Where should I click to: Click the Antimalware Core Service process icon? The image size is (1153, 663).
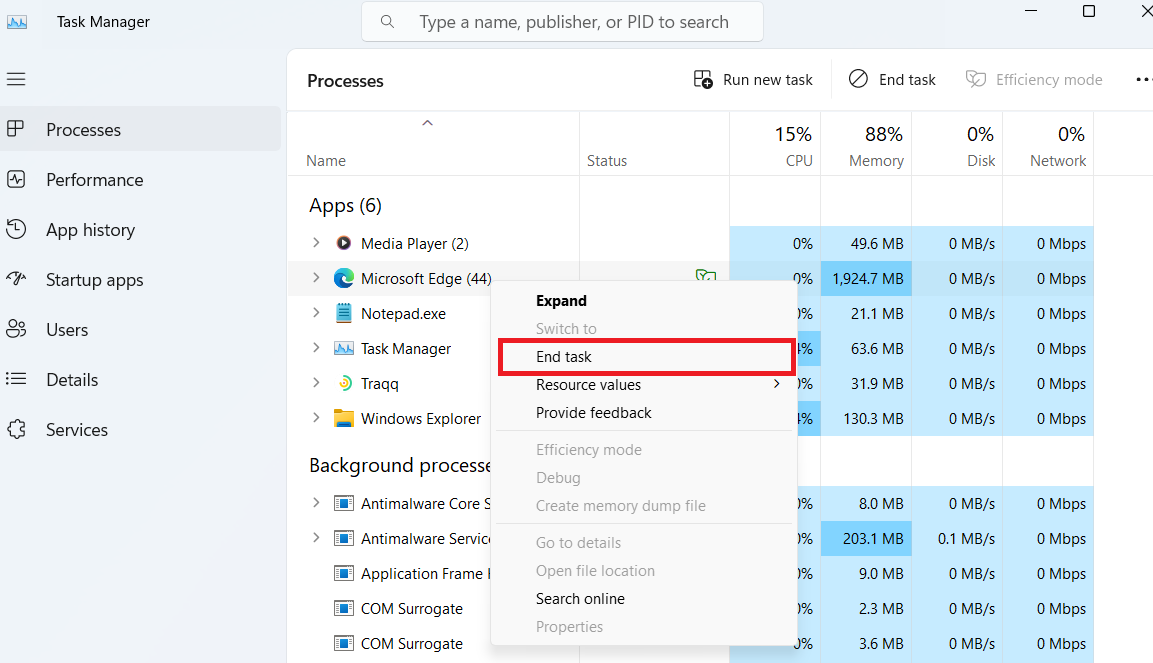tap(343, 503)
